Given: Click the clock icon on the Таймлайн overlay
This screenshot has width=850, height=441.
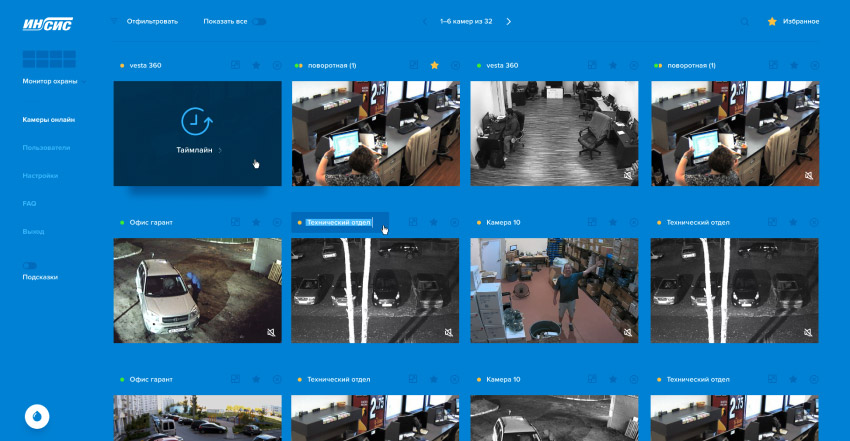Looking at the screenshot, I should (195, 121).
